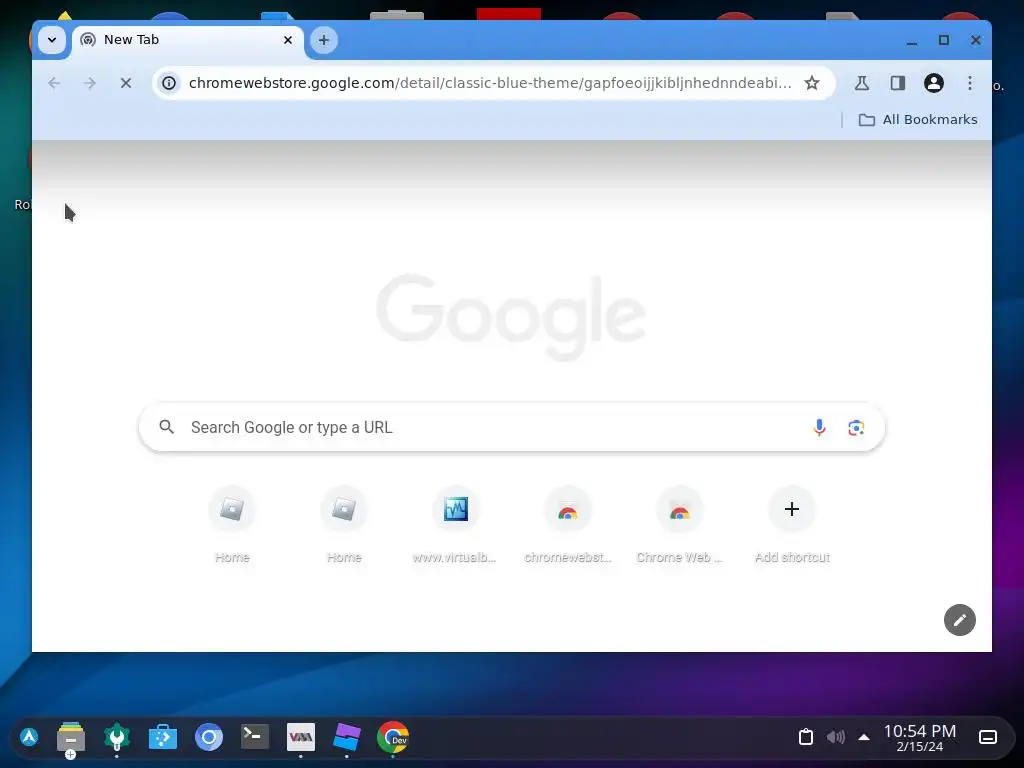Maximize the Chrome window

point(944,40)
